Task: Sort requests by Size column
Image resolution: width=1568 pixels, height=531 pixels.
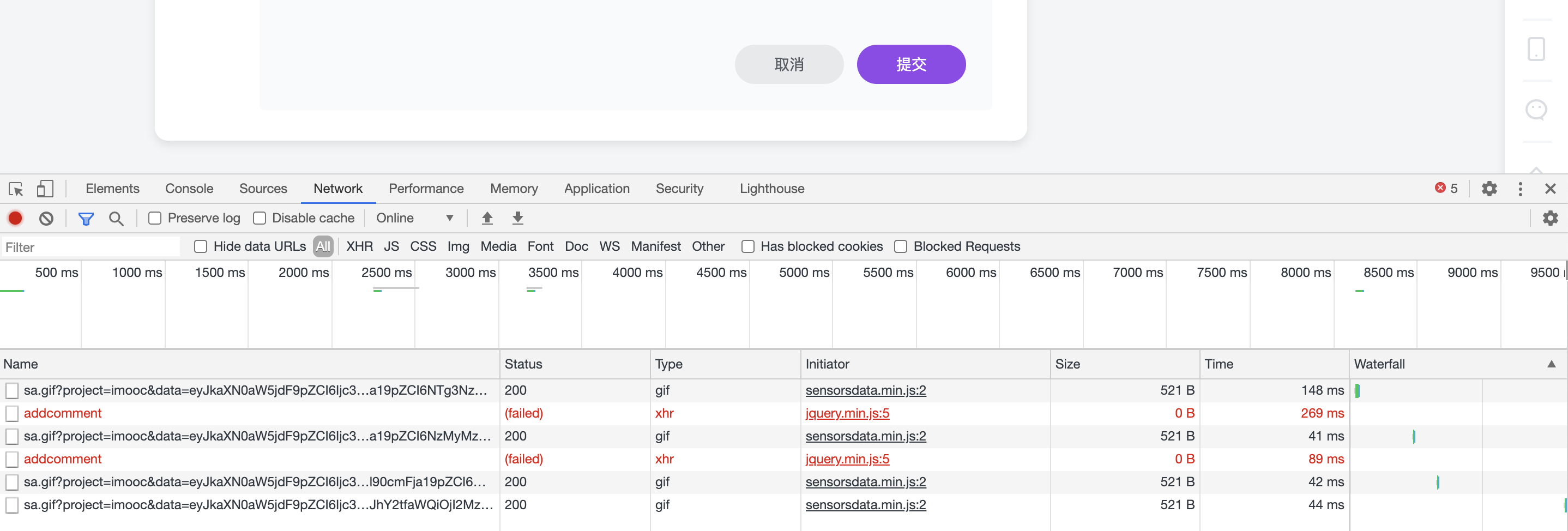Action: tap(1125, 364)
